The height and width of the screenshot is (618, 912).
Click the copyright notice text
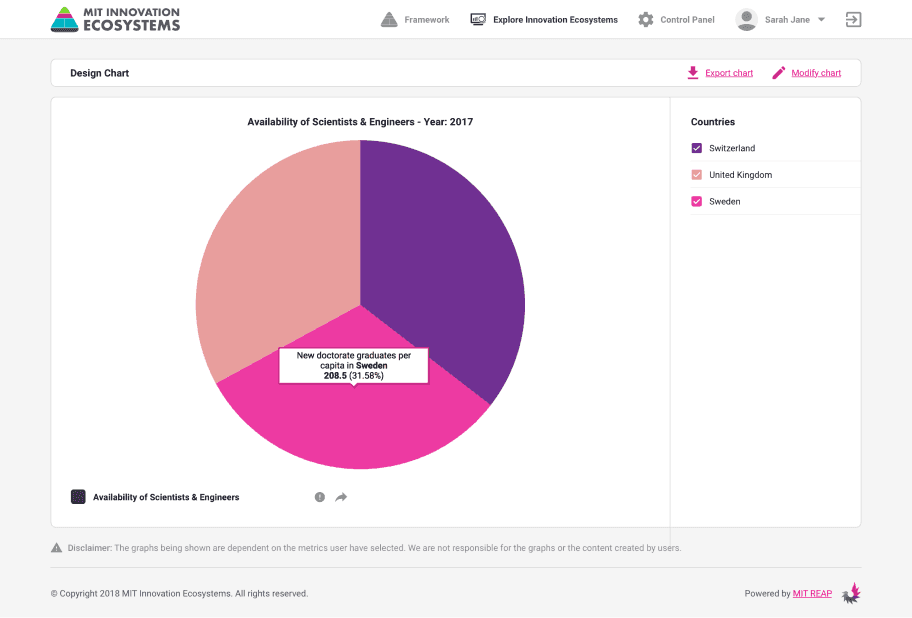tap(179, 594)
